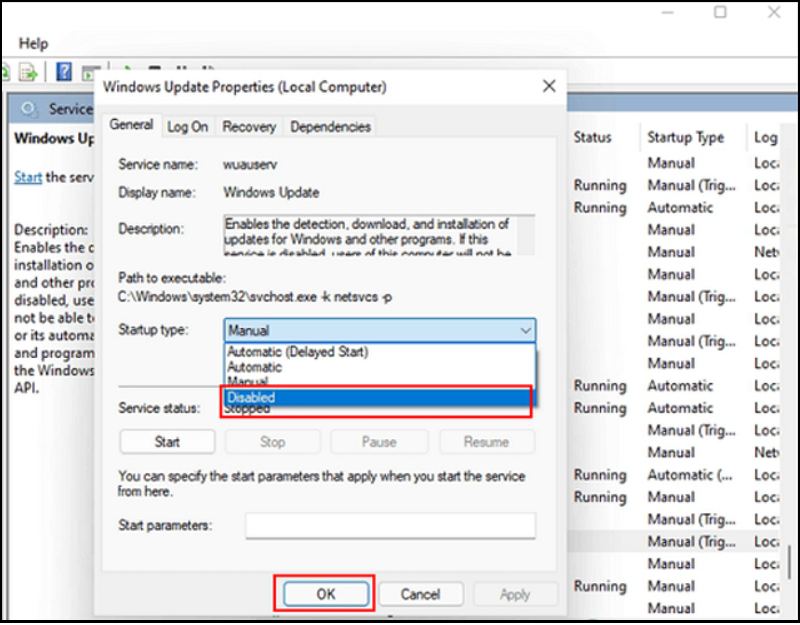Click the Export List toolbar icon
800x625 pixels.
click(x=29, y=72)
